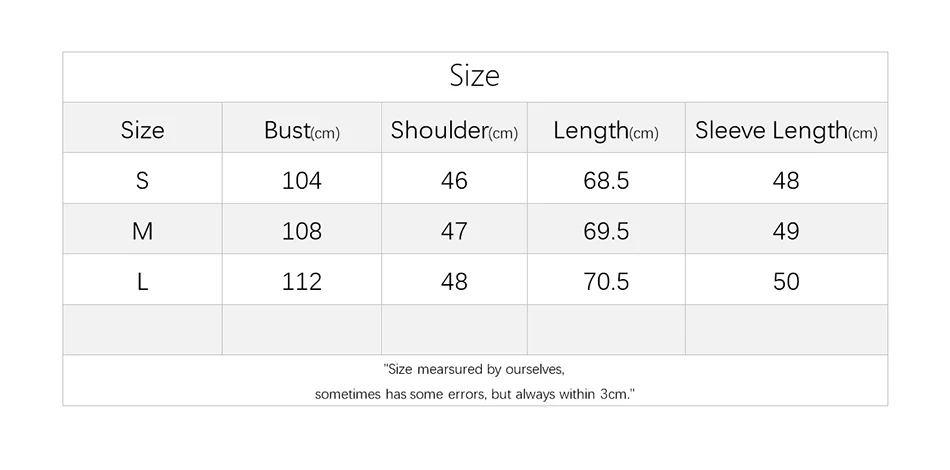Select the shoulder value 47
Image resolution: width=950 pixels, height=470 pixels.
point(454,231)
